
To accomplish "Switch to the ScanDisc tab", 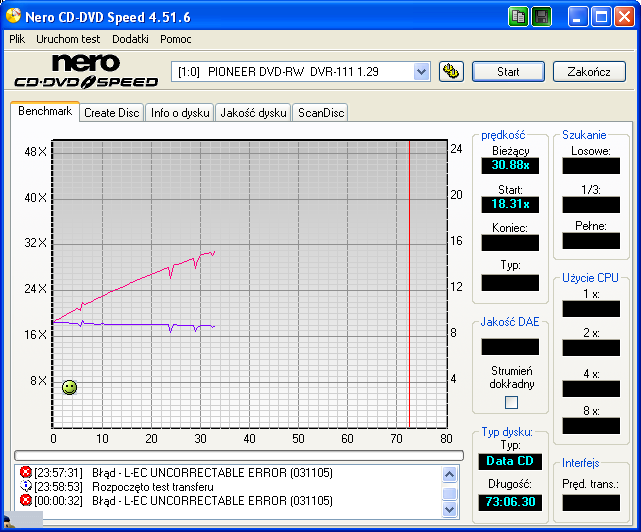I will coord(321,113).
